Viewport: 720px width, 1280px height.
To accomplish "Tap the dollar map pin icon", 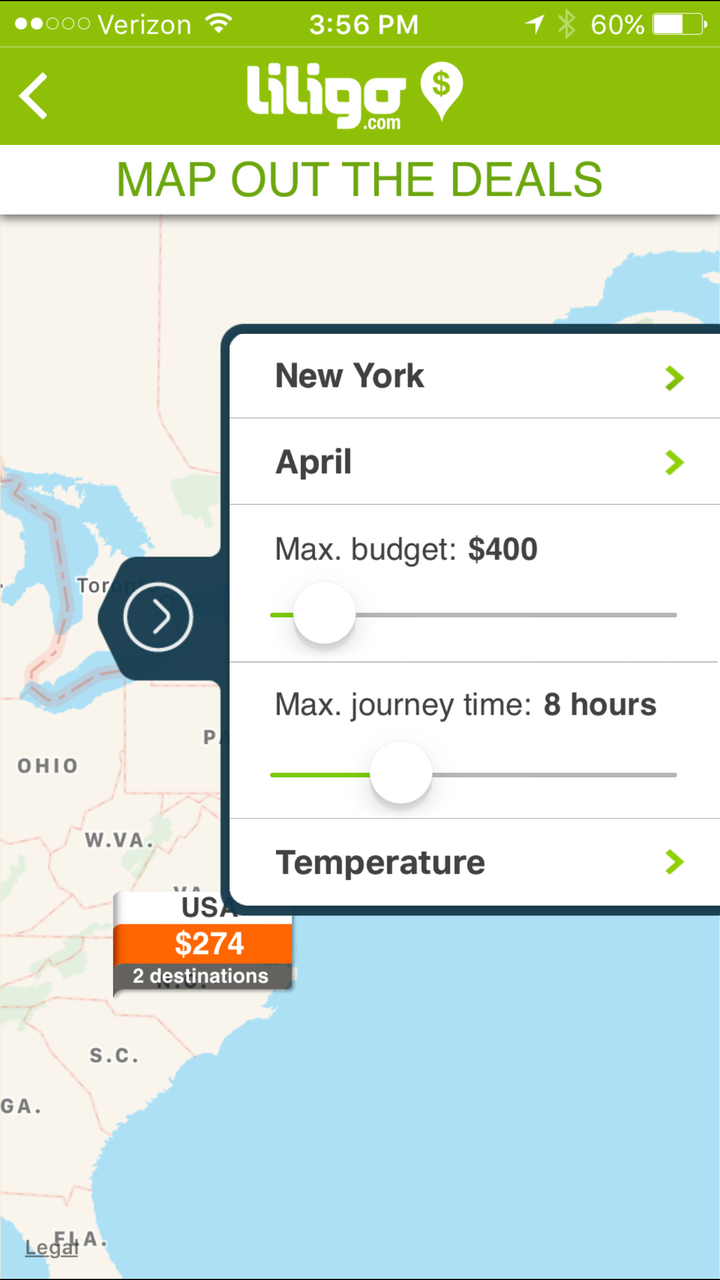I will pos(441,91).
